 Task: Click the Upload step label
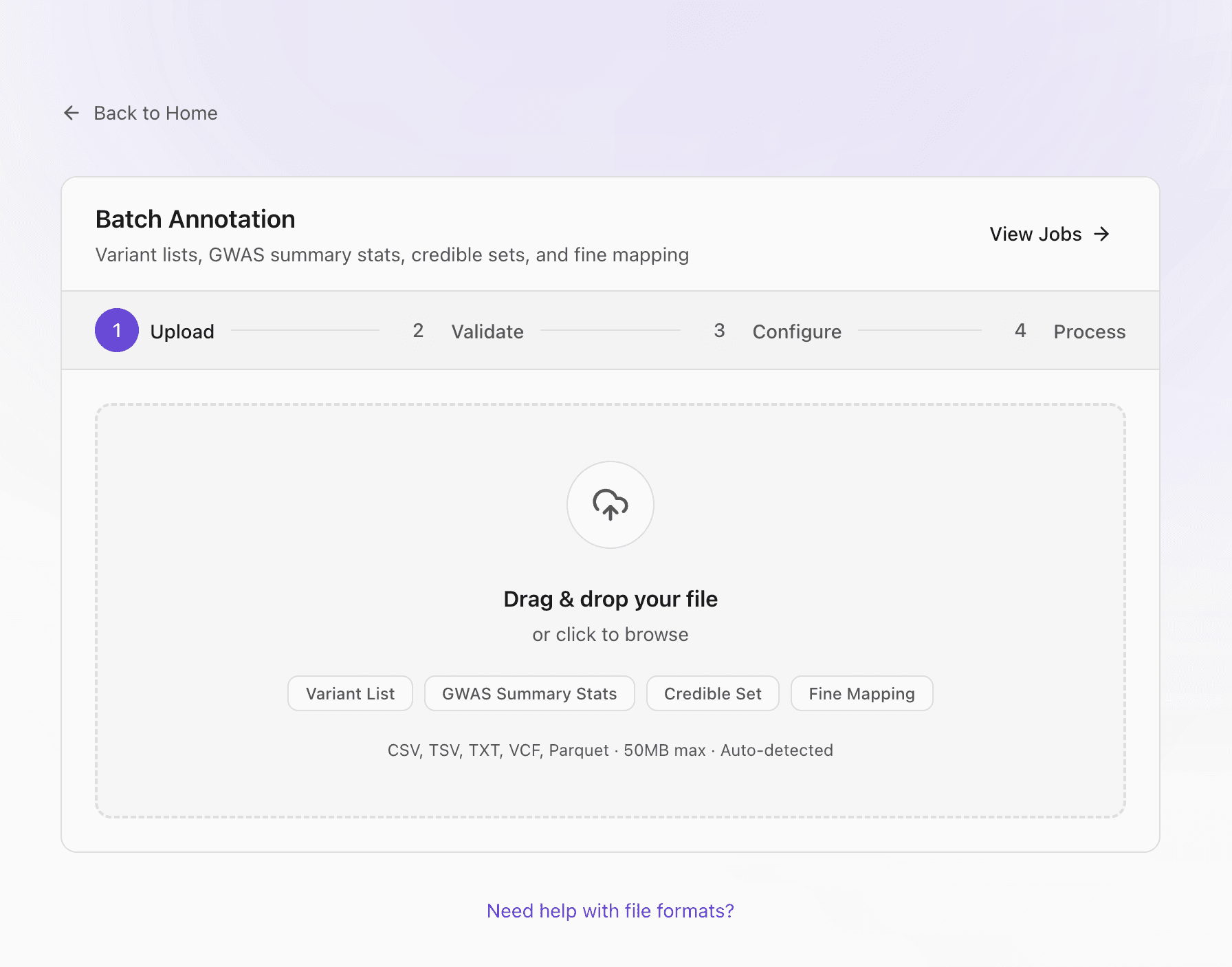click(x=182, y=332)
